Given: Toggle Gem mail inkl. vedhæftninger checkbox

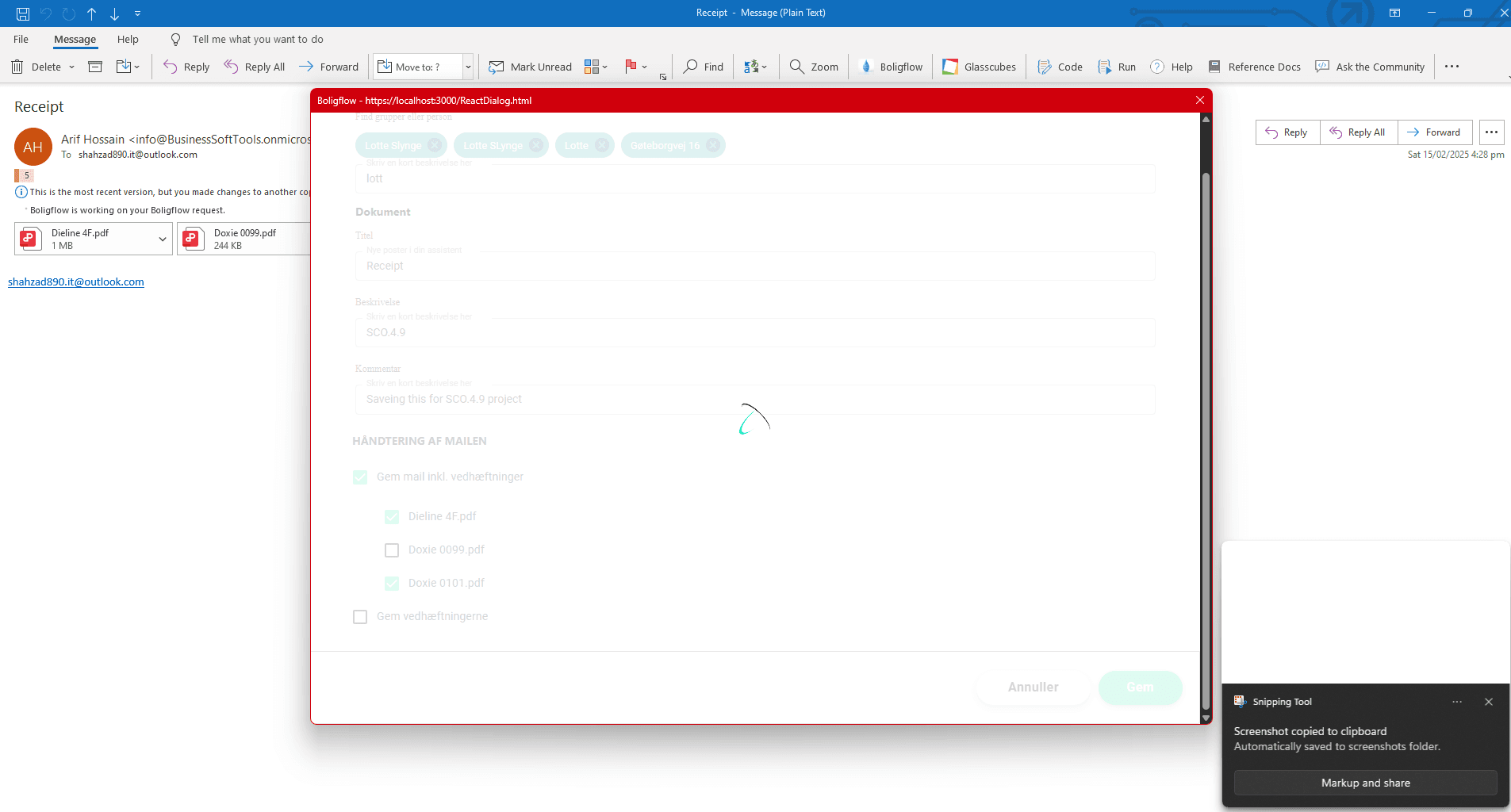Looking at the screenshot, I should coord(360,477).
